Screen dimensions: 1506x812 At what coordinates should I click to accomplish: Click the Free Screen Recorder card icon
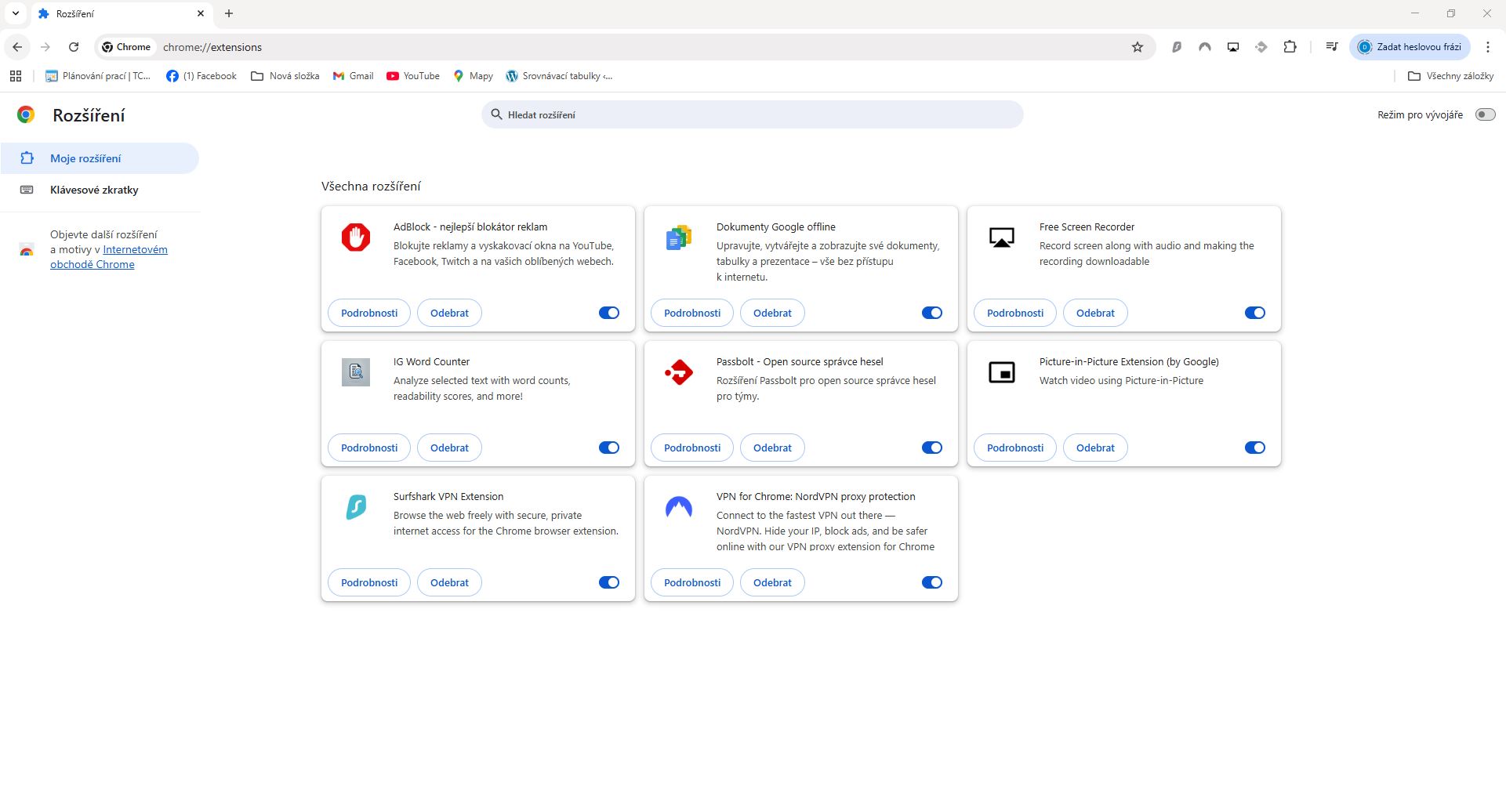click(1002, 237)
